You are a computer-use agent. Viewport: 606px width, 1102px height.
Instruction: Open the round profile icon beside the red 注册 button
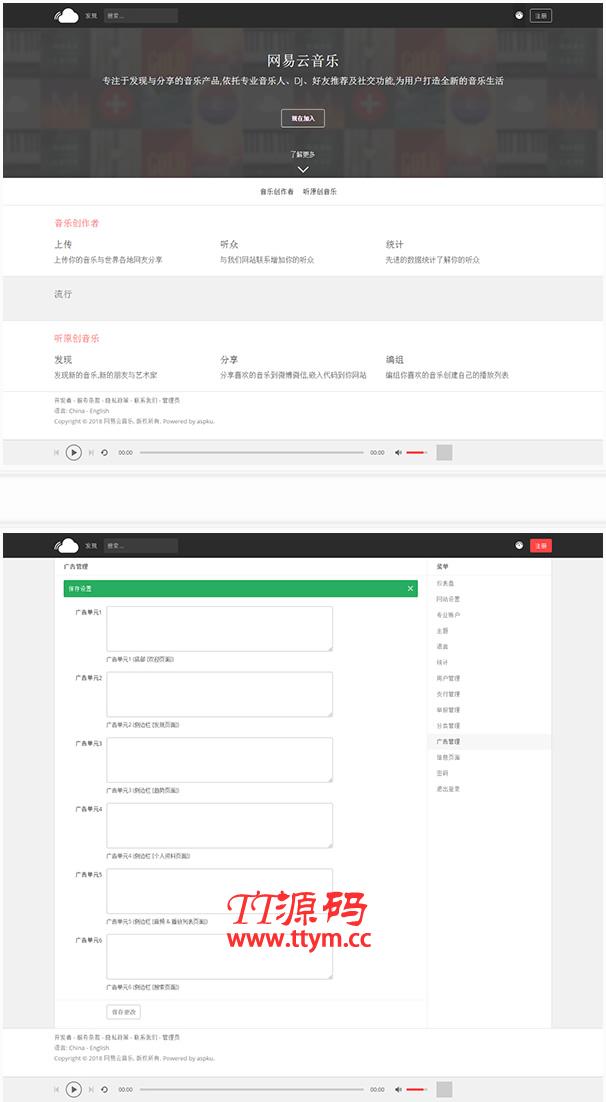pos(519,545)
